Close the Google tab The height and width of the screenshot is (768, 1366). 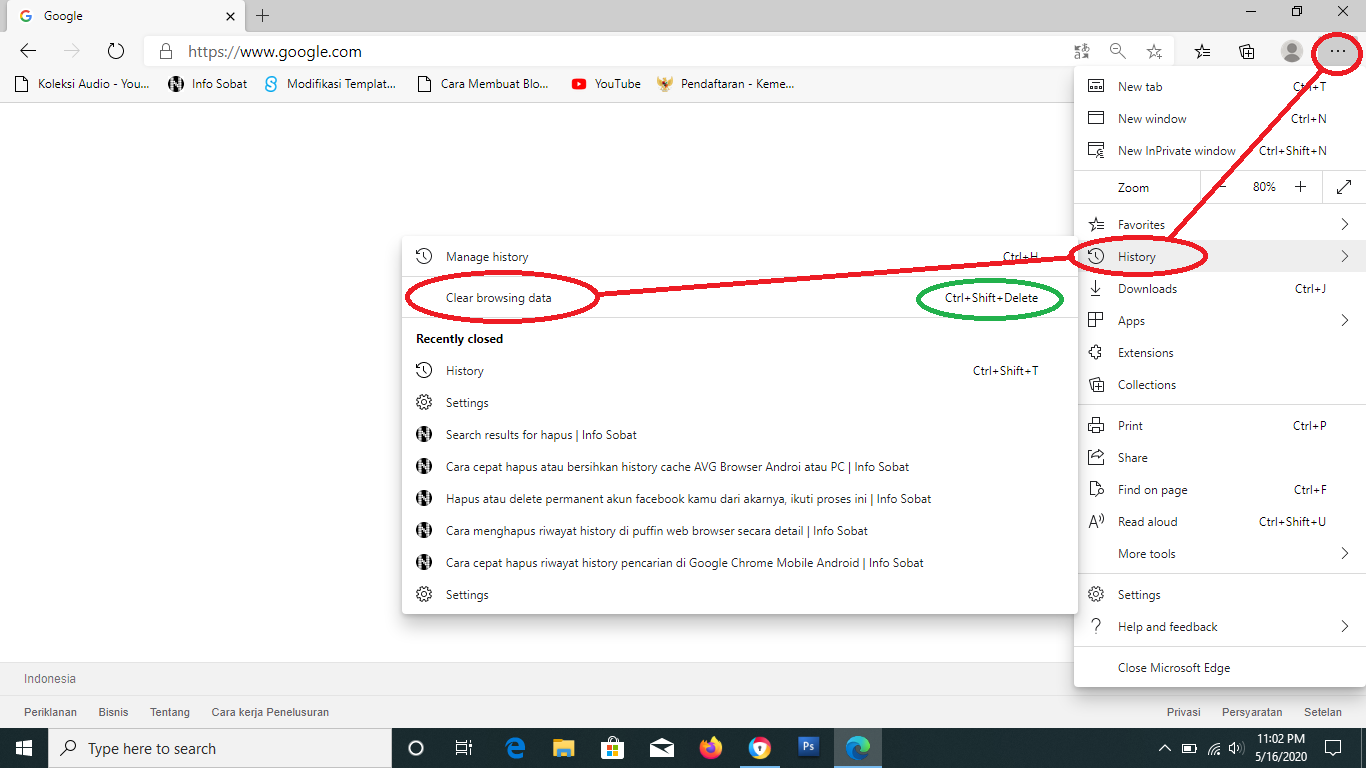point(230,16)
